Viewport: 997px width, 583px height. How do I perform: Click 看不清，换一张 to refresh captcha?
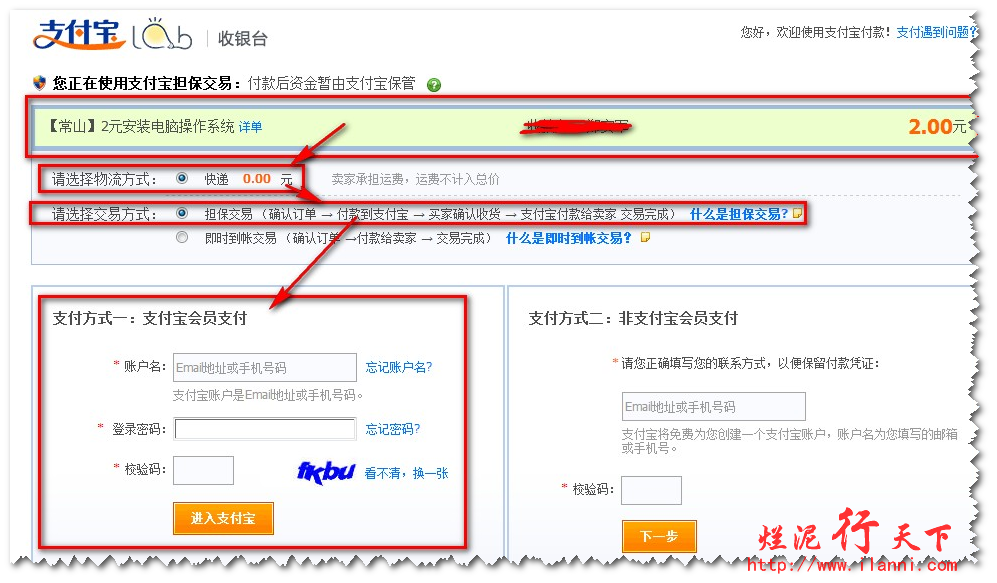coord(406,473)
